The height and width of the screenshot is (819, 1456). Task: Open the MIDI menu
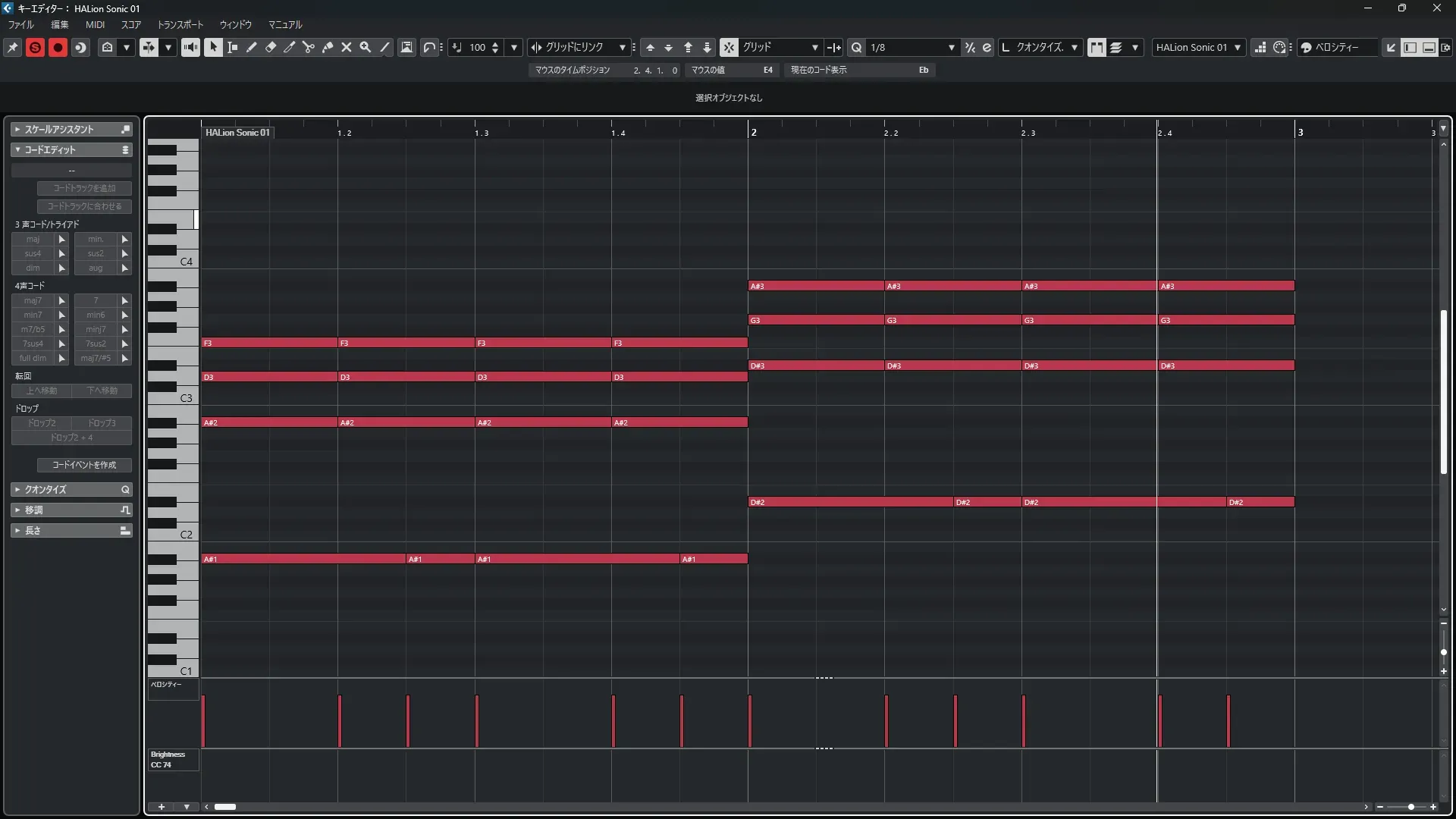pos(95,24)
